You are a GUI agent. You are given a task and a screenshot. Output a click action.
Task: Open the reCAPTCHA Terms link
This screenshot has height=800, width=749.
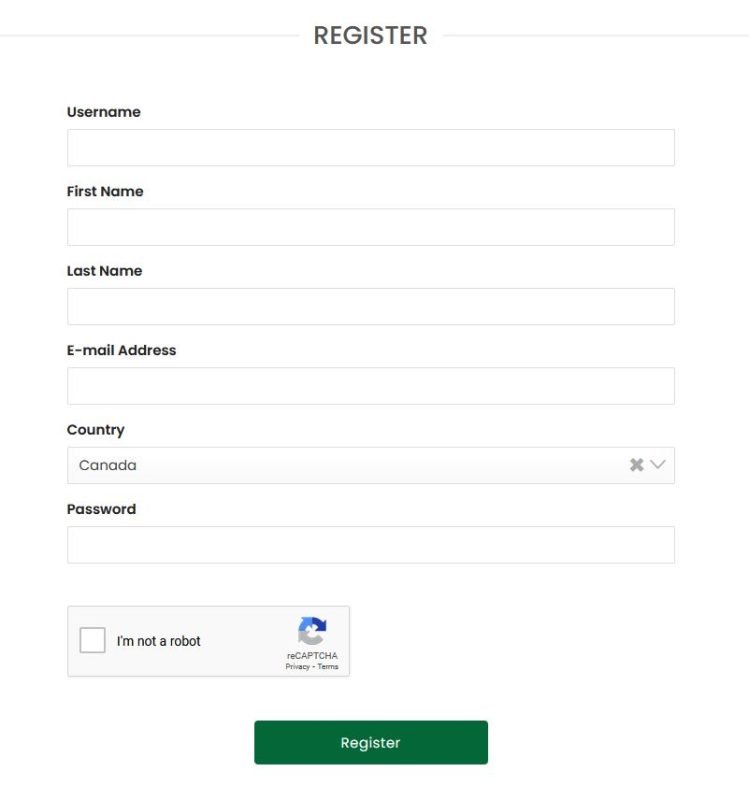coord(328,667)
